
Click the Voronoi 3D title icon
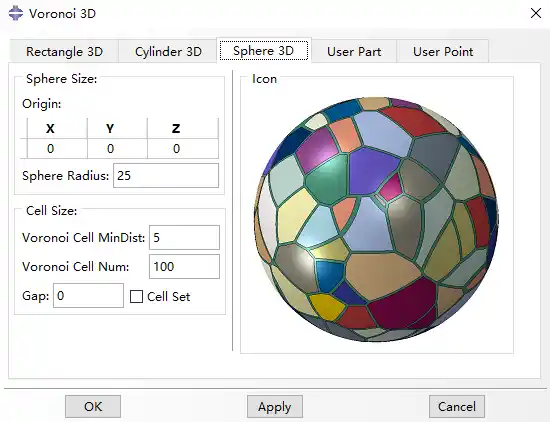click(x=16, y=13)
